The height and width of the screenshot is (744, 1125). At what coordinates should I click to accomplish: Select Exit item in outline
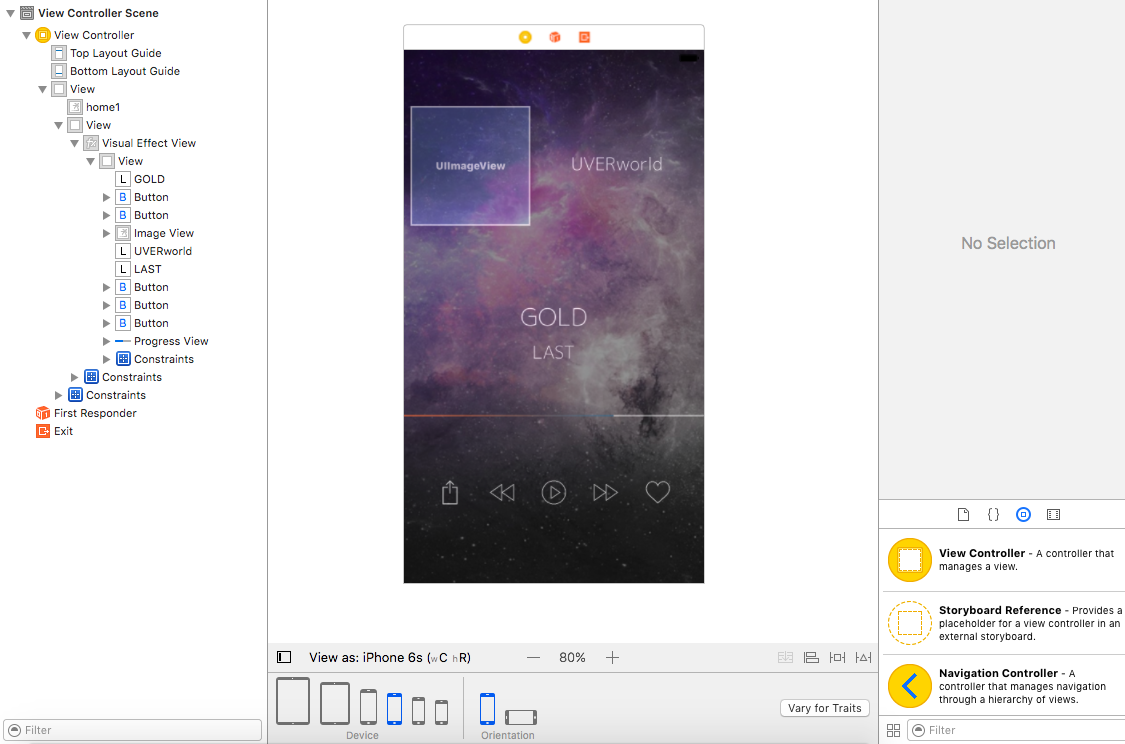point(63,431)
